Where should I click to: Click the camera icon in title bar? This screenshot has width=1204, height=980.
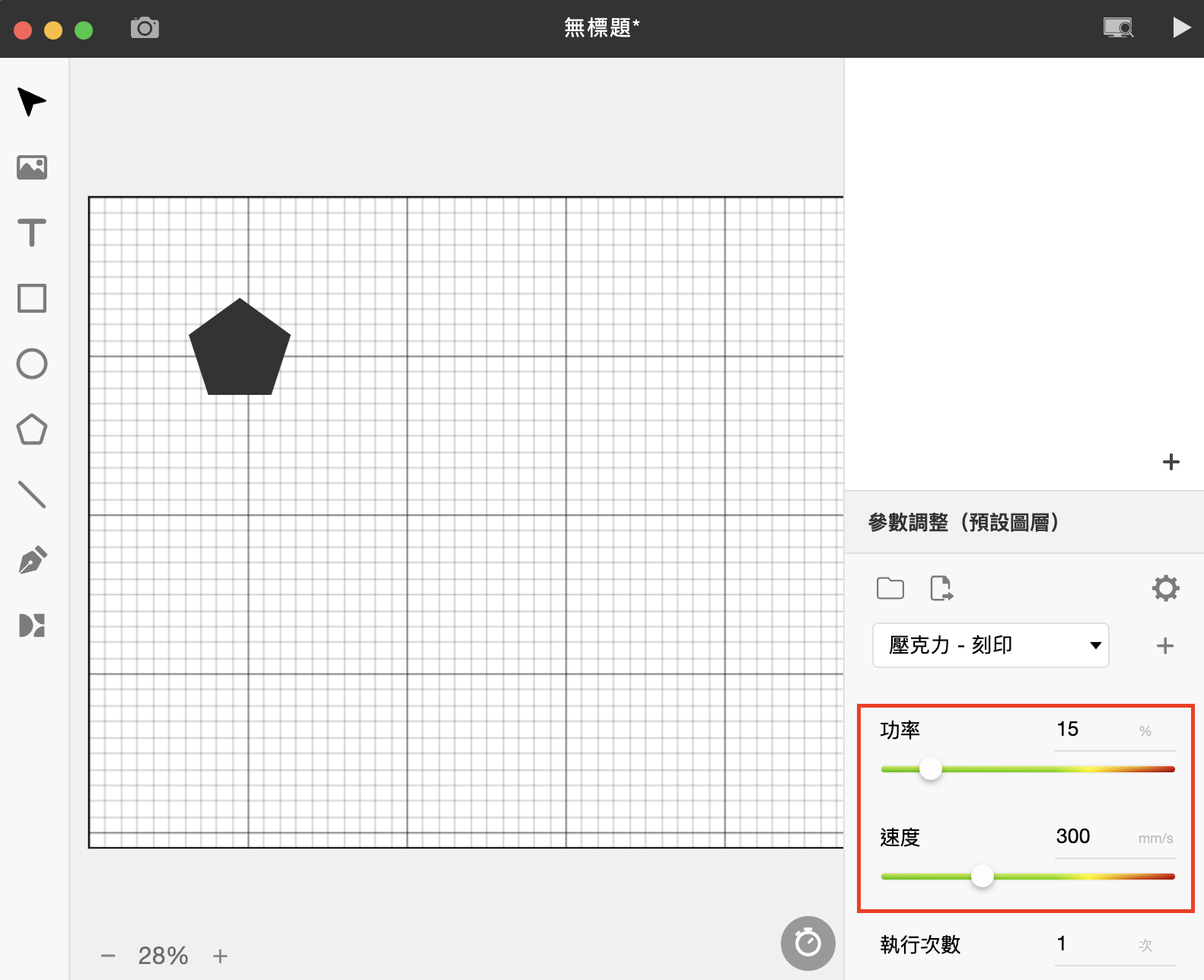145,28
